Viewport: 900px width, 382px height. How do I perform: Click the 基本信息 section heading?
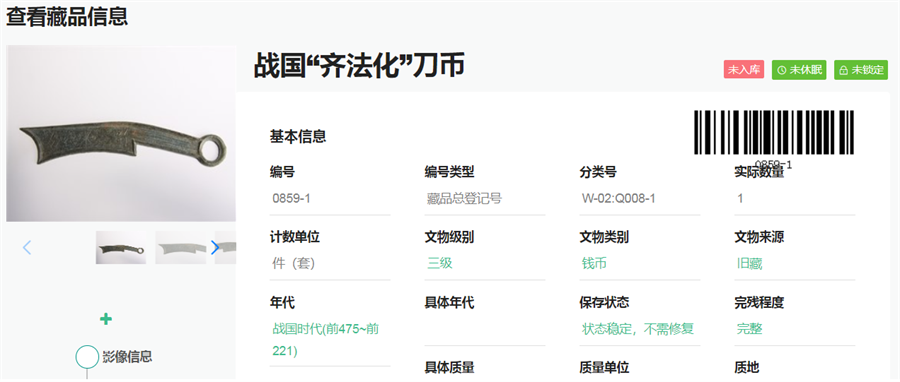298,137
